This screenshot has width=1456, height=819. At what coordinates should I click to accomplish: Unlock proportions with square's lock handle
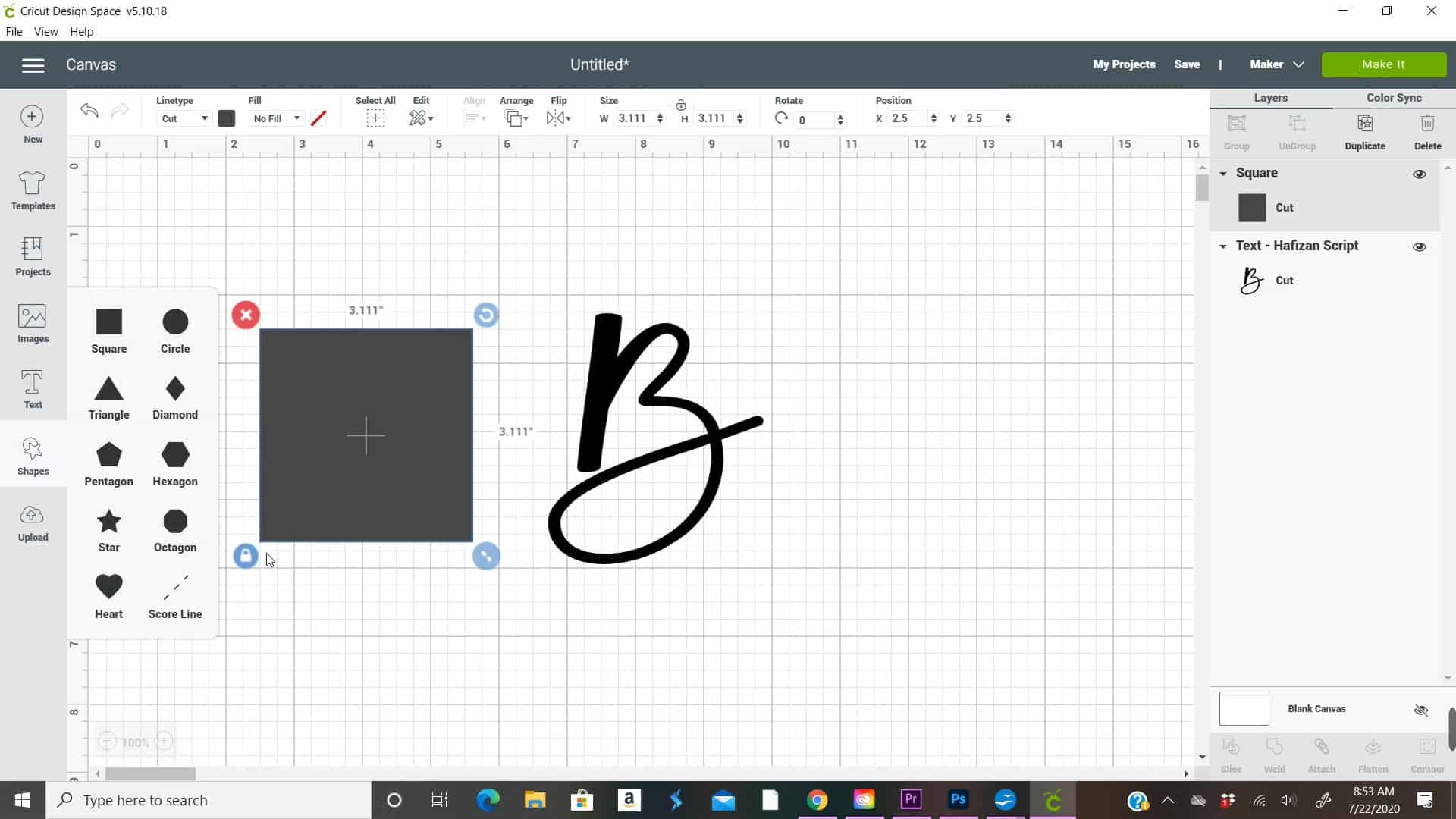pyautogui.click(x=246, y=556)
